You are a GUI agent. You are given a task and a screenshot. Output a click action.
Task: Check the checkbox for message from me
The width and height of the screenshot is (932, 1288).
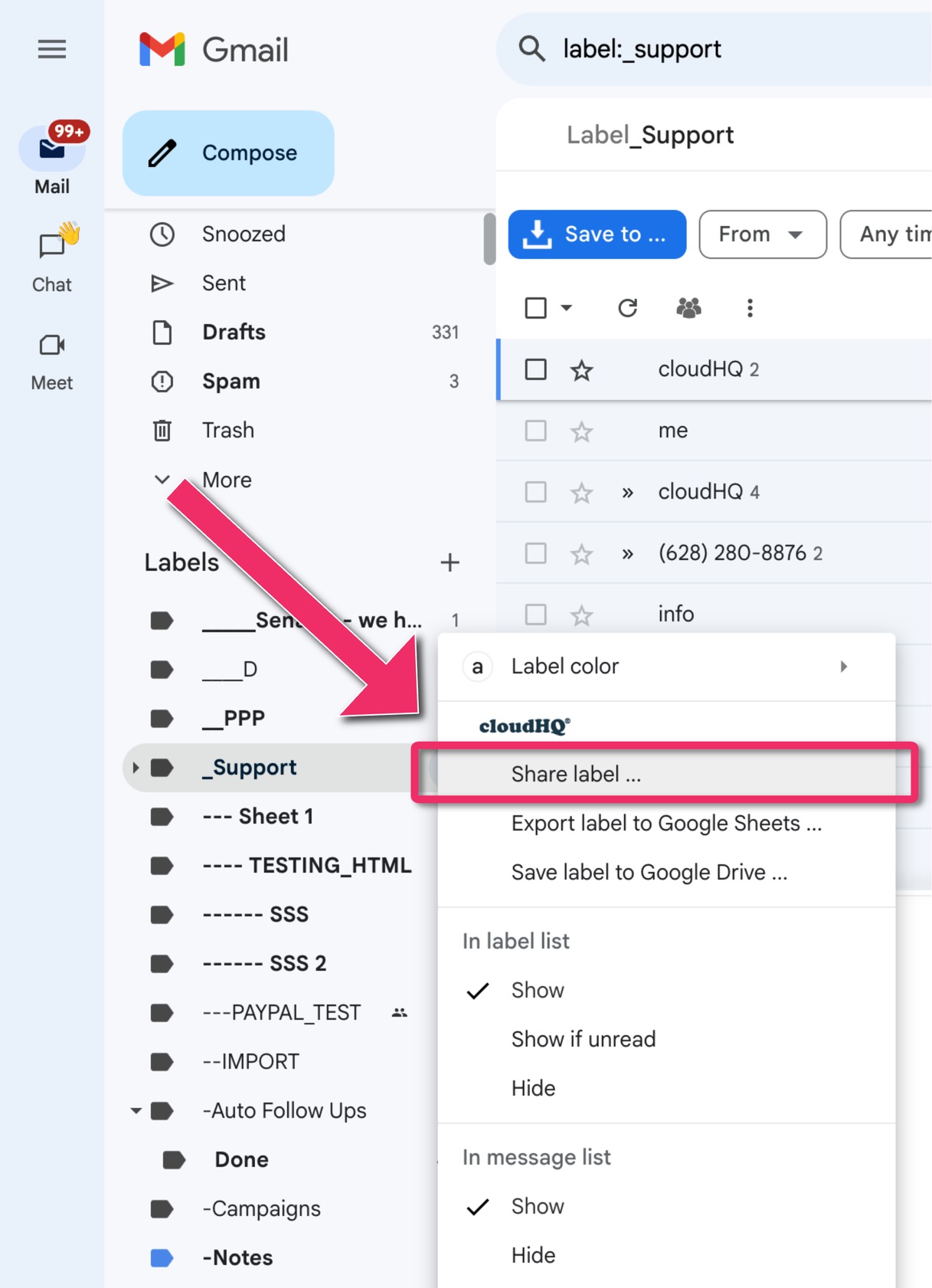click(535, 431)
